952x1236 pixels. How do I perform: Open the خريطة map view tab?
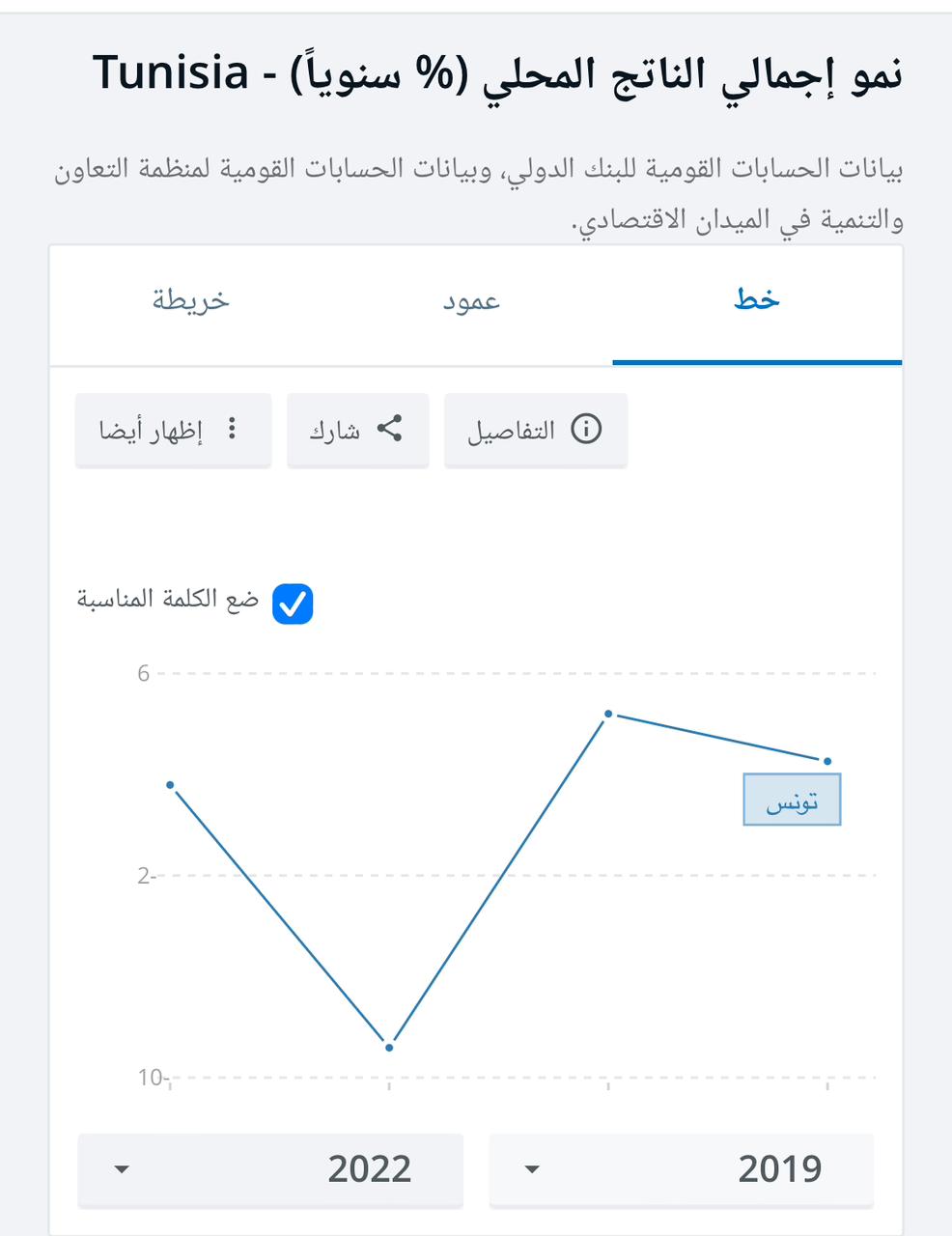click(190, 301)
